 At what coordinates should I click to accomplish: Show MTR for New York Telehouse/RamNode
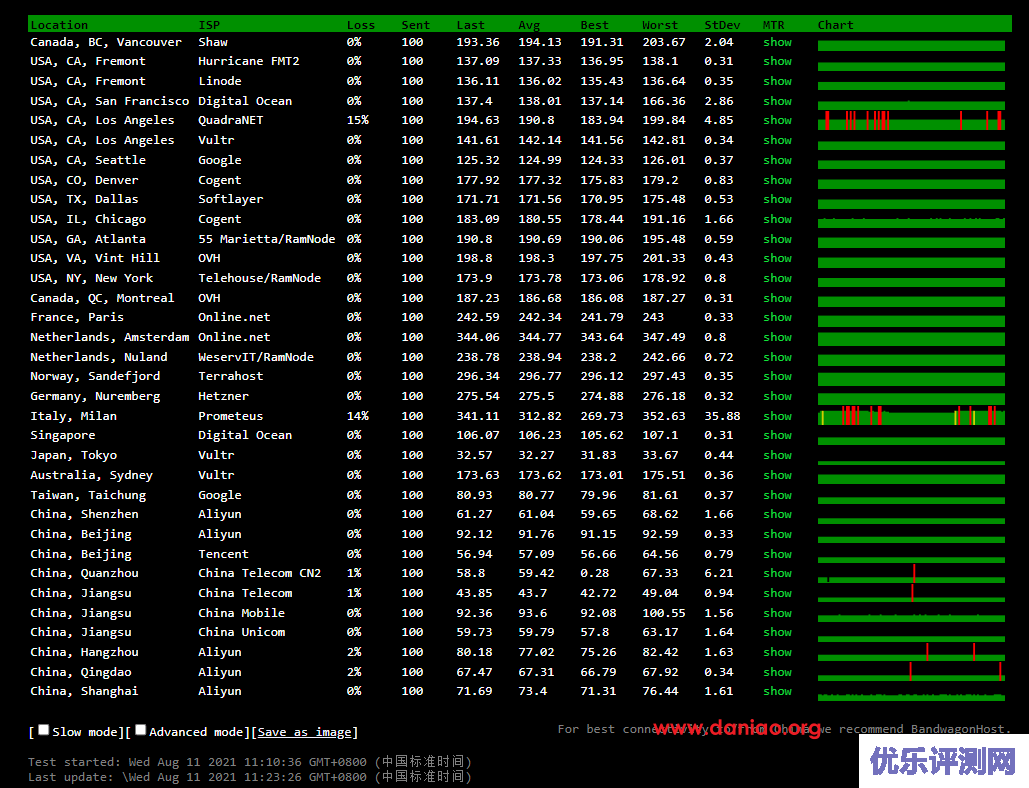[778, 278]
